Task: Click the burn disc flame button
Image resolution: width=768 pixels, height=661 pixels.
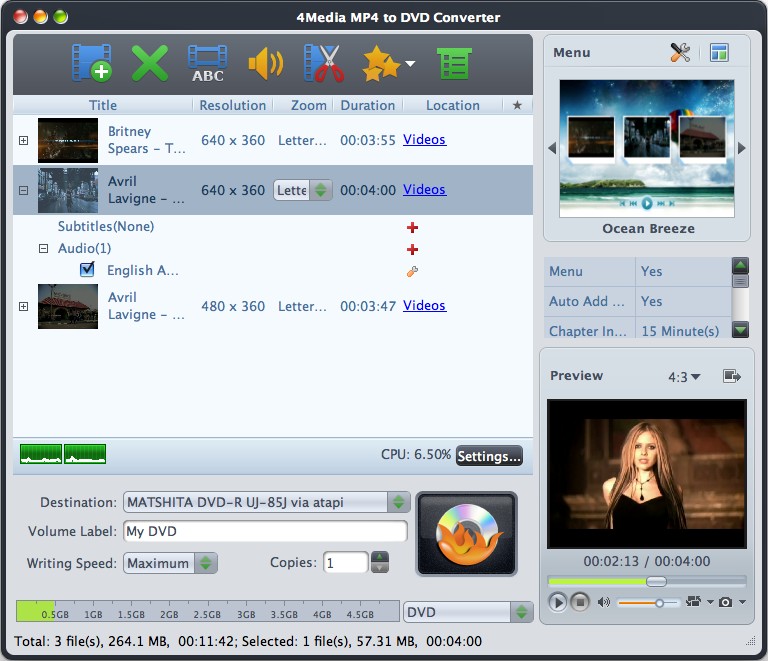Action: point(466,534)
